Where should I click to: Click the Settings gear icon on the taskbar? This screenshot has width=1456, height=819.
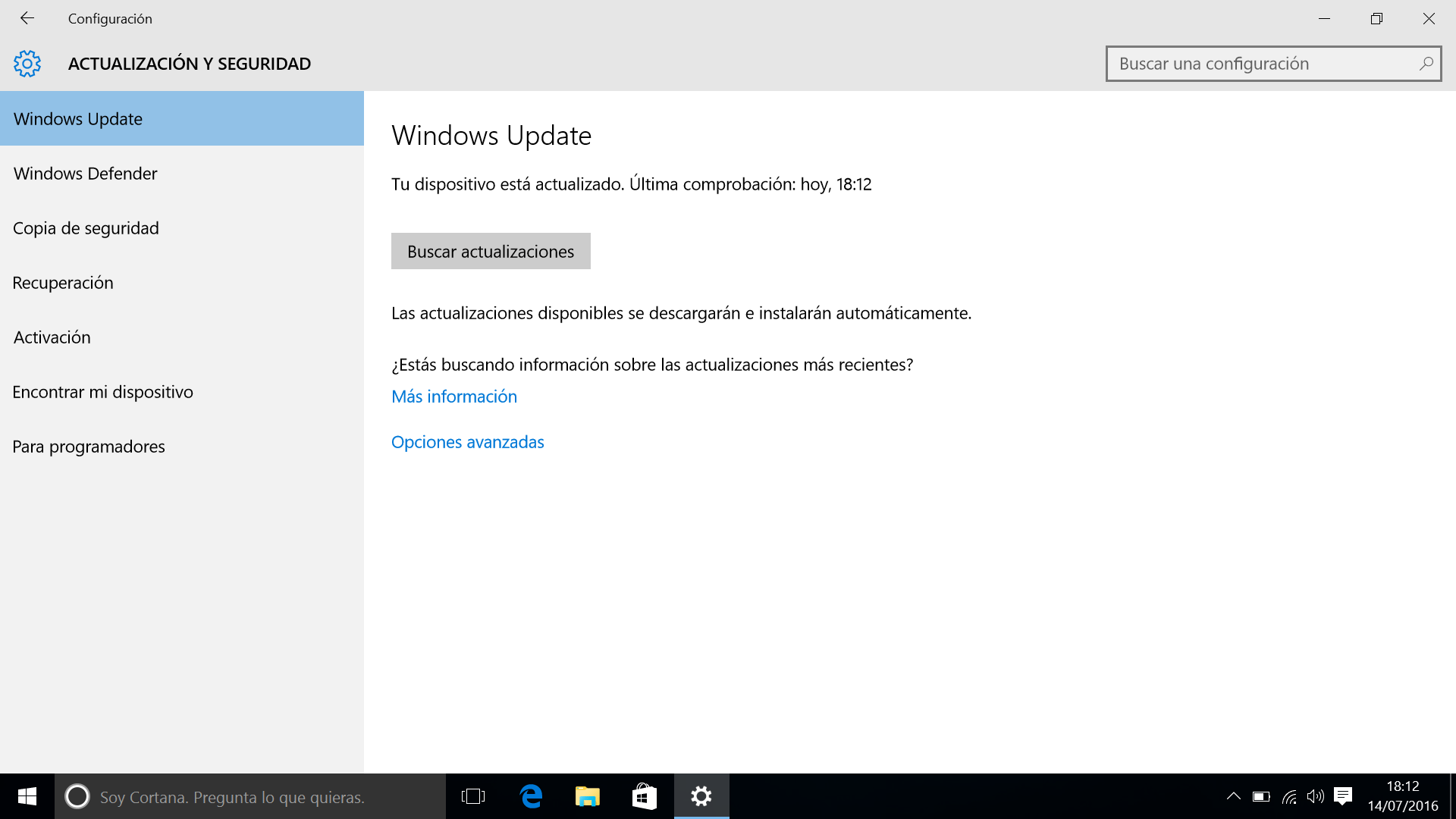pos(700,797)
